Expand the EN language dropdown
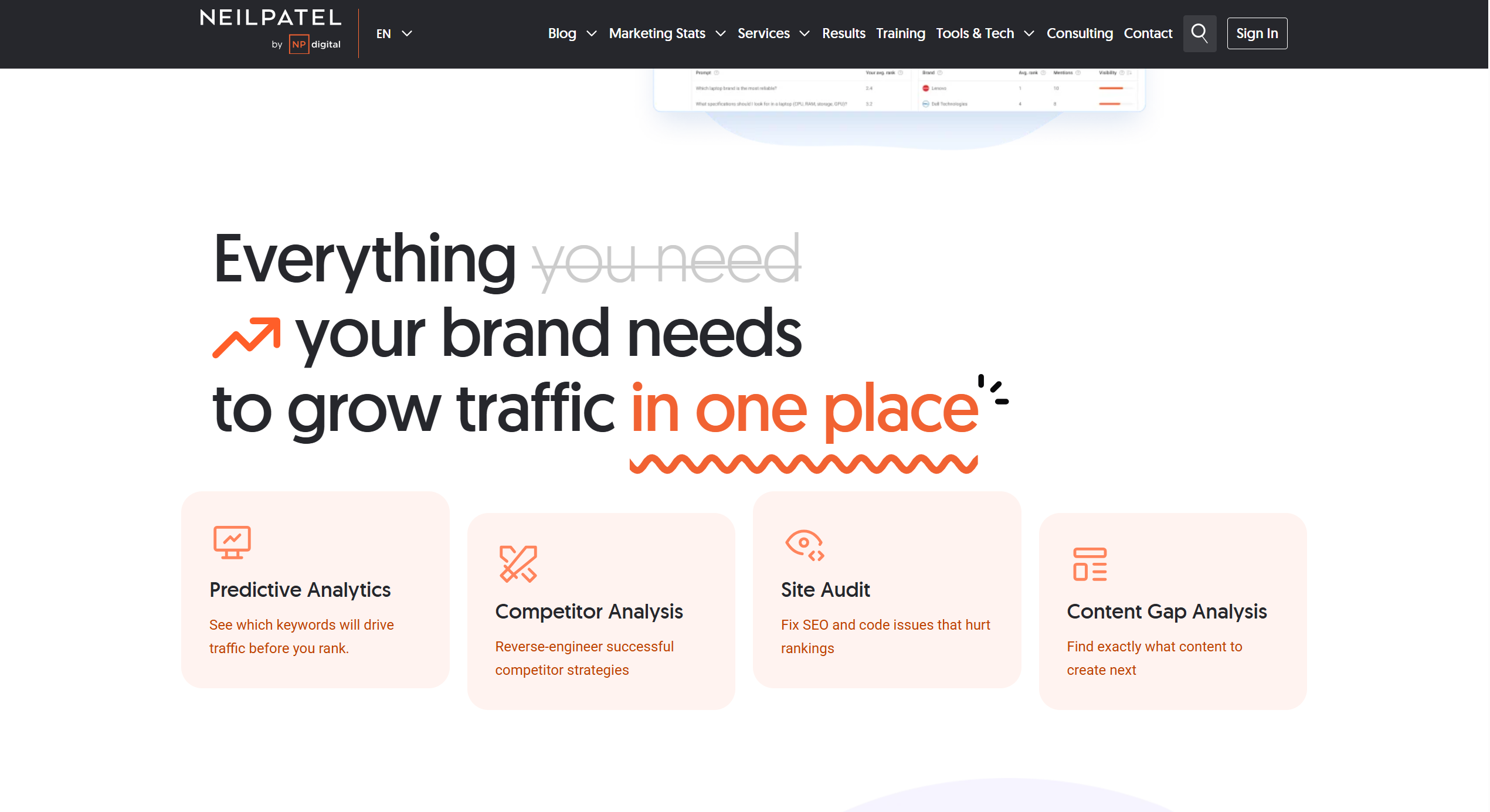 395,34
